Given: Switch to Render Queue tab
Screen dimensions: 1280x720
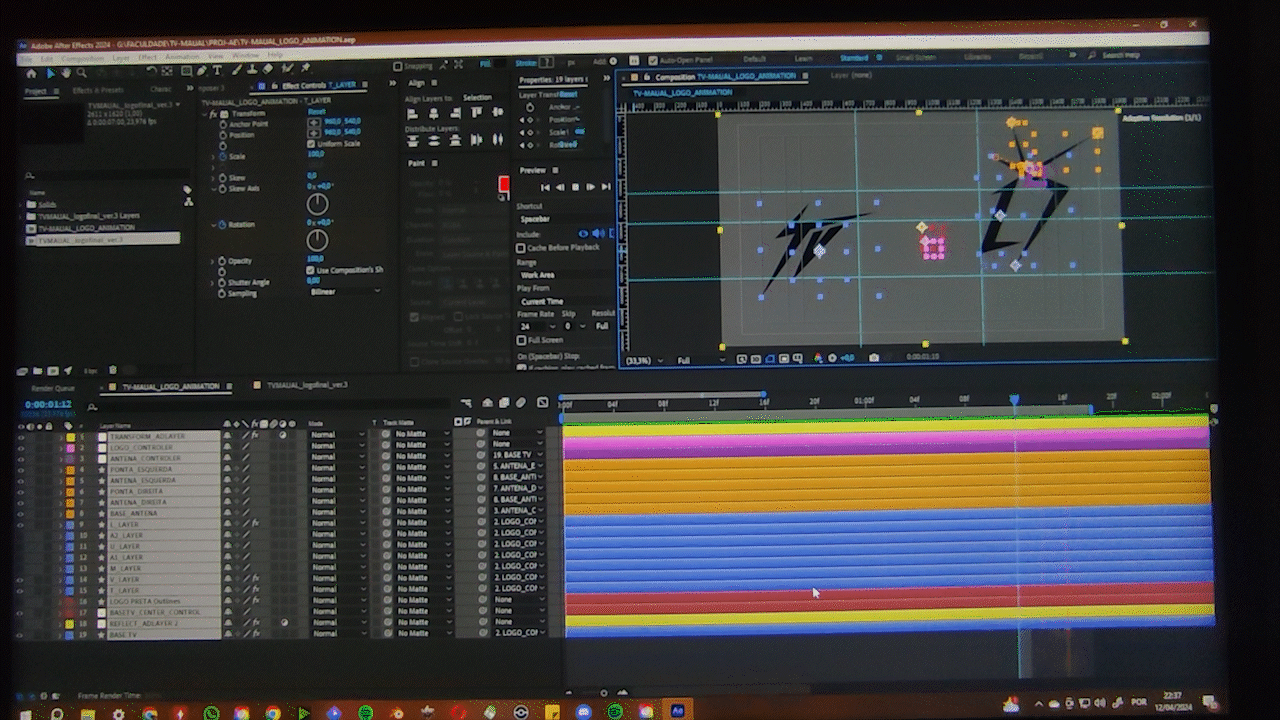Looking at the screenshot, I should tap(53, 388).
